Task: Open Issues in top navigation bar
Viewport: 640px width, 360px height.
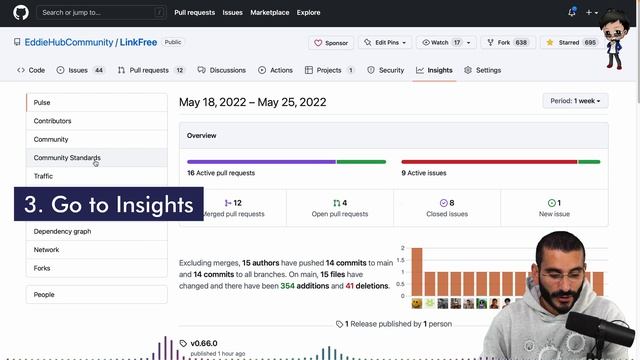Action: [232, 13]
